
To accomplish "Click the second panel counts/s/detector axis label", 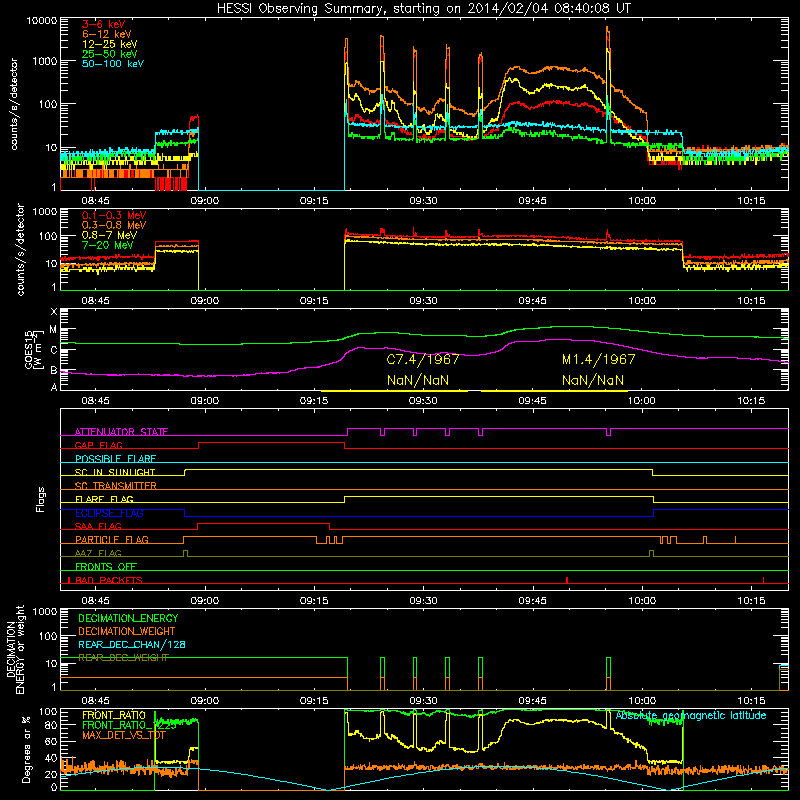I will pyautogui.click(x=20, y=249).
